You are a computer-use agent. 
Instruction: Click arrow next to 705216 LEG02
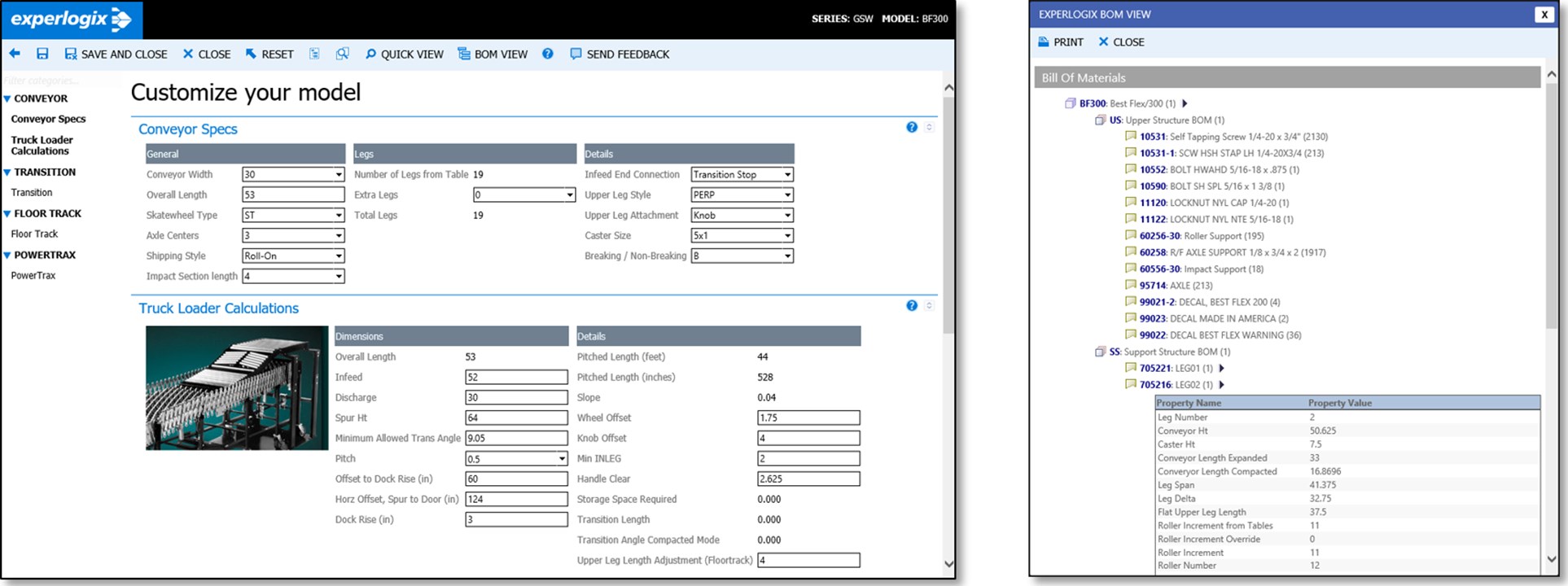click(x=1221, y=385)
